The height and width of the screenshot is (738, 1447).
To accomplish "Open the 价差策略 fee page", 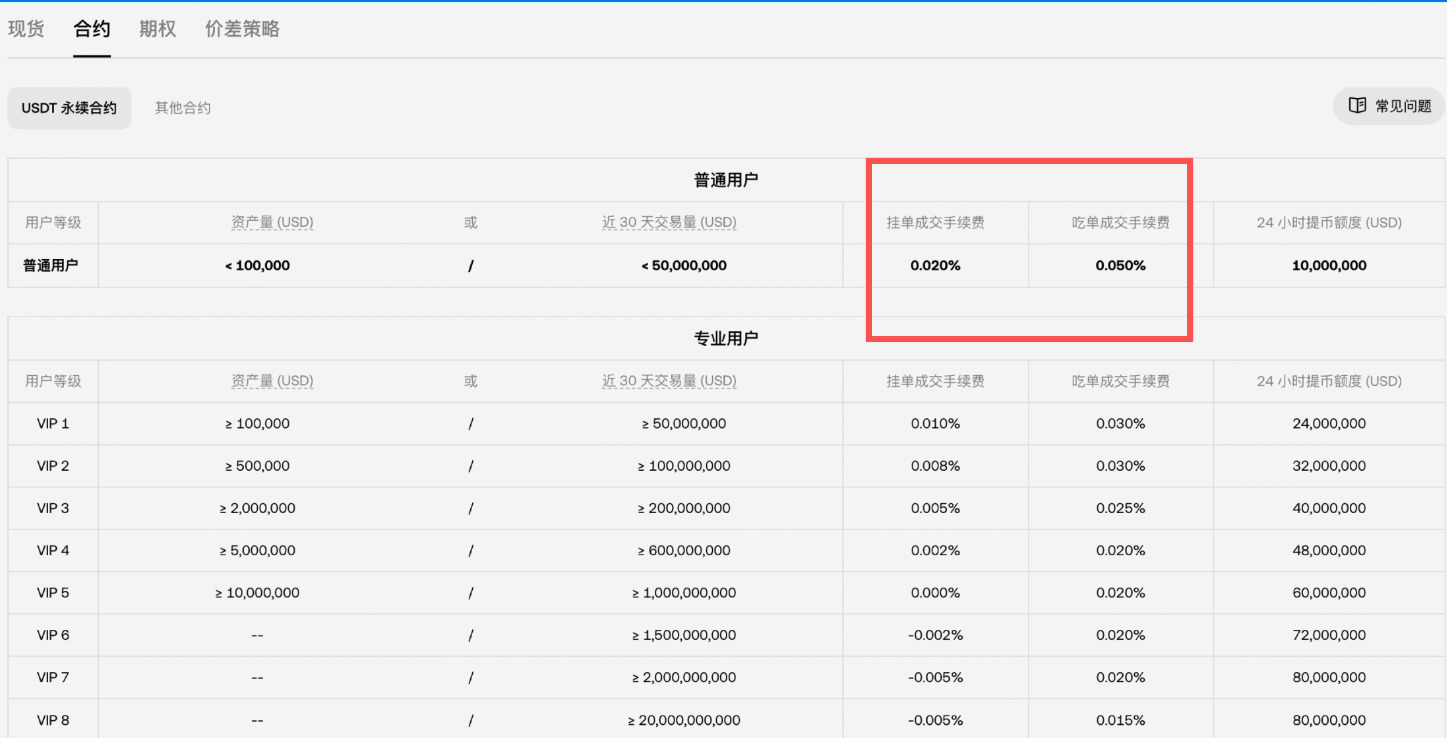I will tap(241, 28).
